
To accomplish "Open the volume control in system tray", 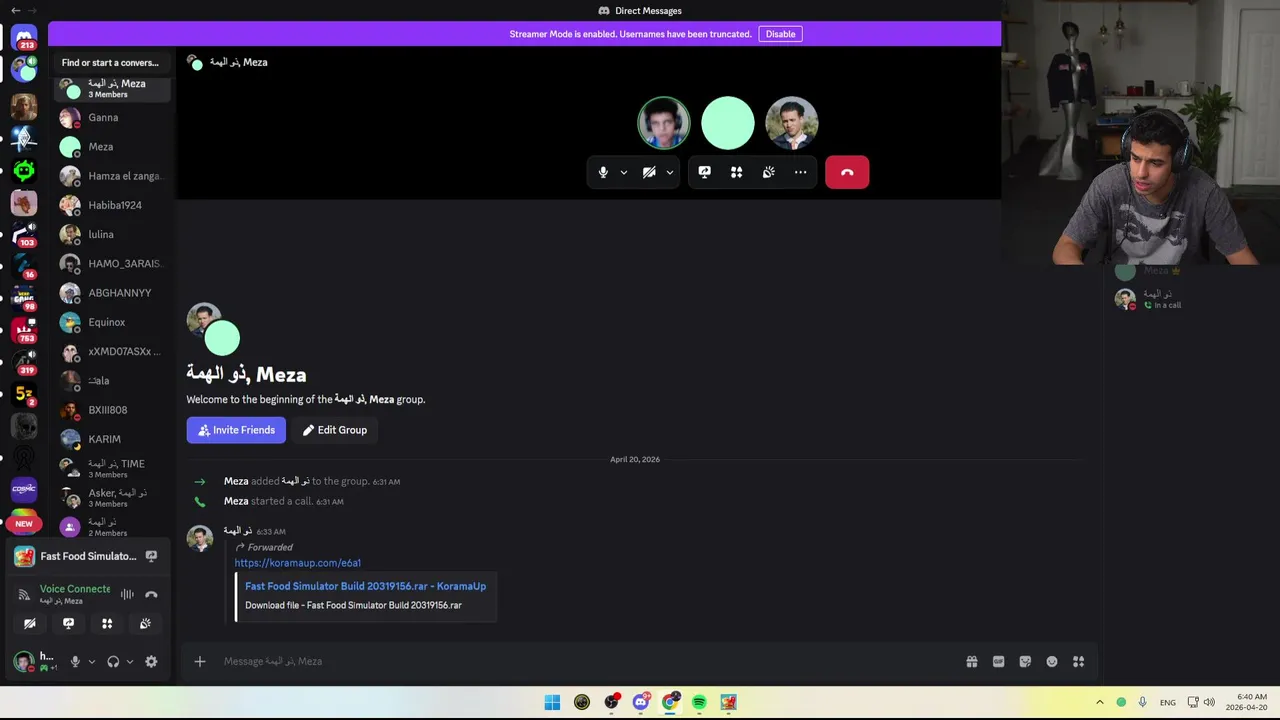I will tap(1209, 702).
